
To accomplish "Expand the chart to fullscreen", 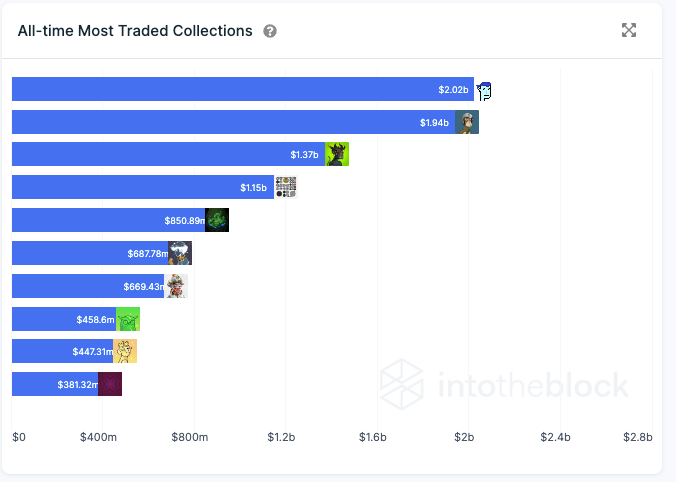I will pos(629,30).
